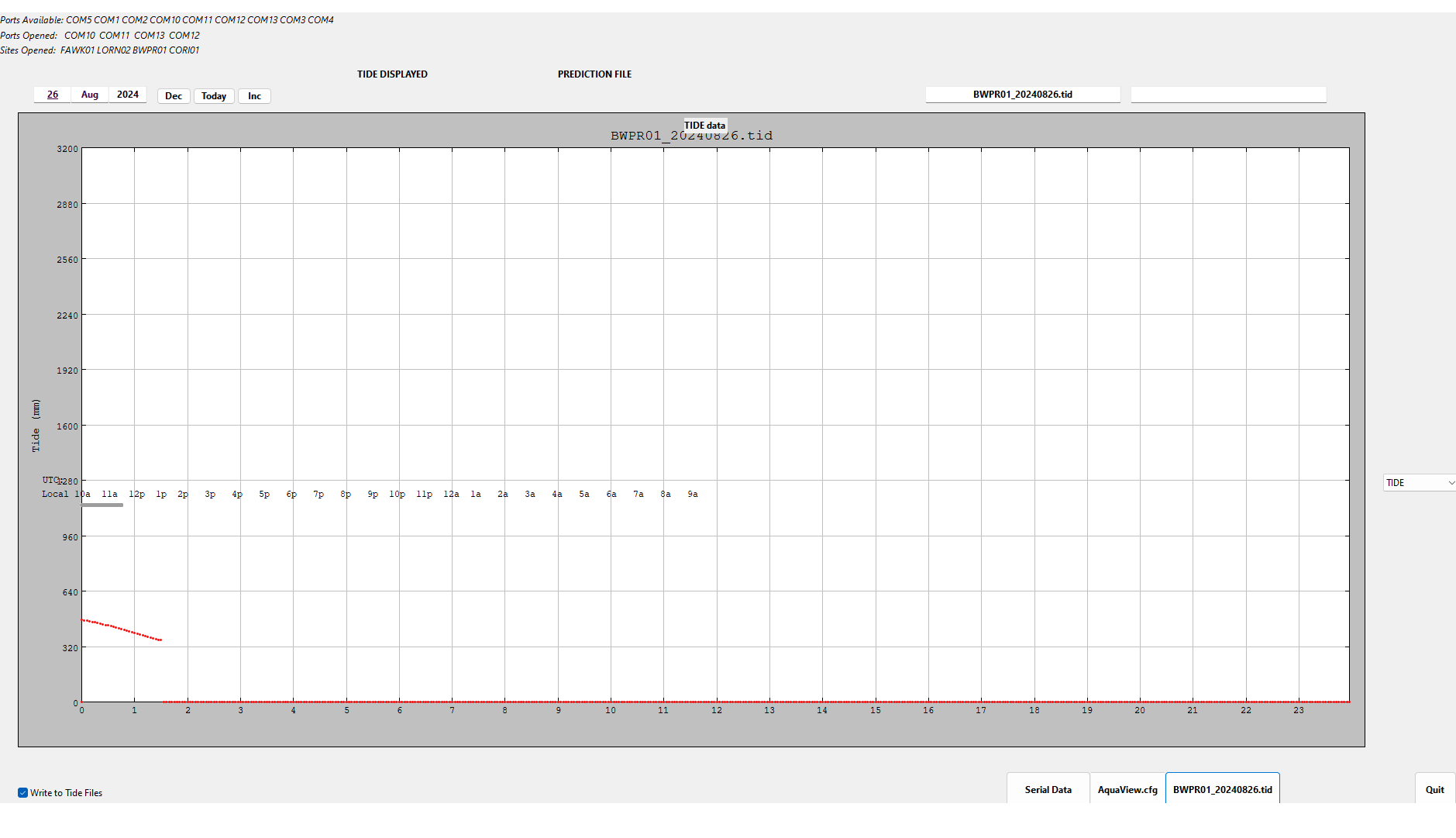Click the Today button
Screen dimensions: 1456x838
point(214,95)
